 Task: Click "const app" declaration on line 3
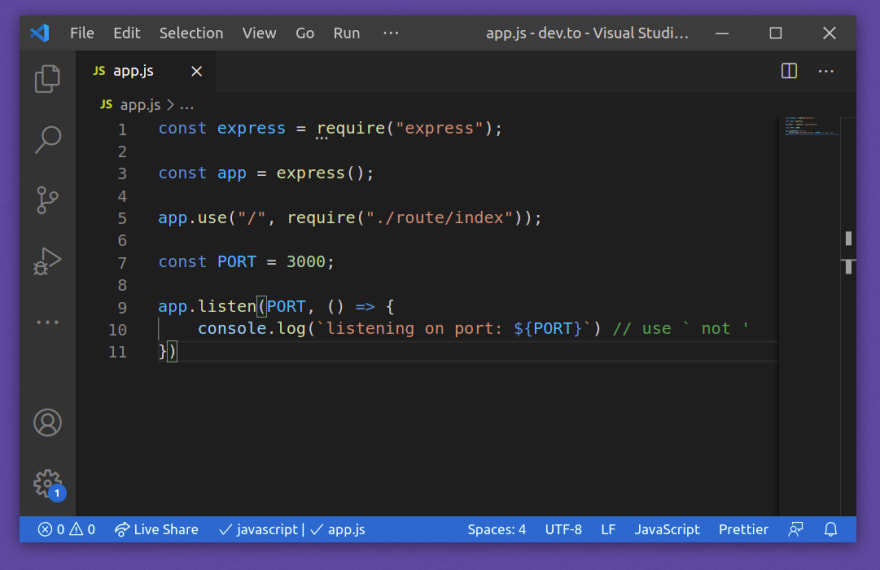[x=202, y=173]
